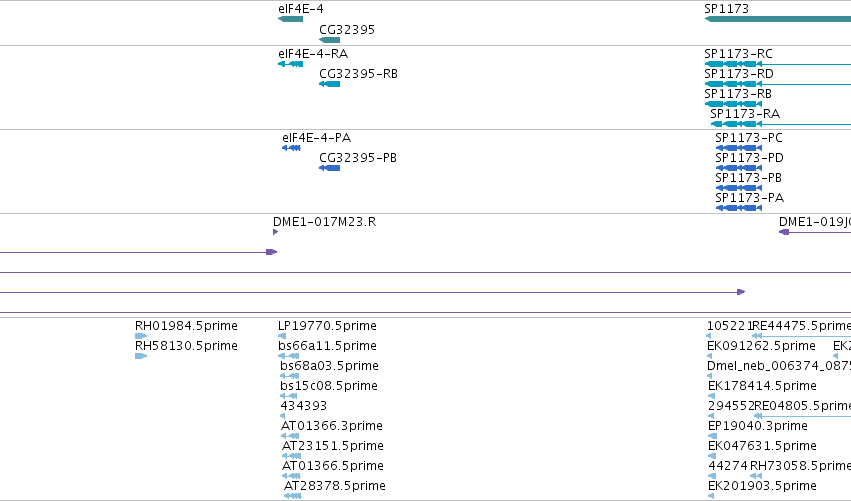Click the teal arrow glyph under CG32395

pyautogui.click(x=329, y=40)
